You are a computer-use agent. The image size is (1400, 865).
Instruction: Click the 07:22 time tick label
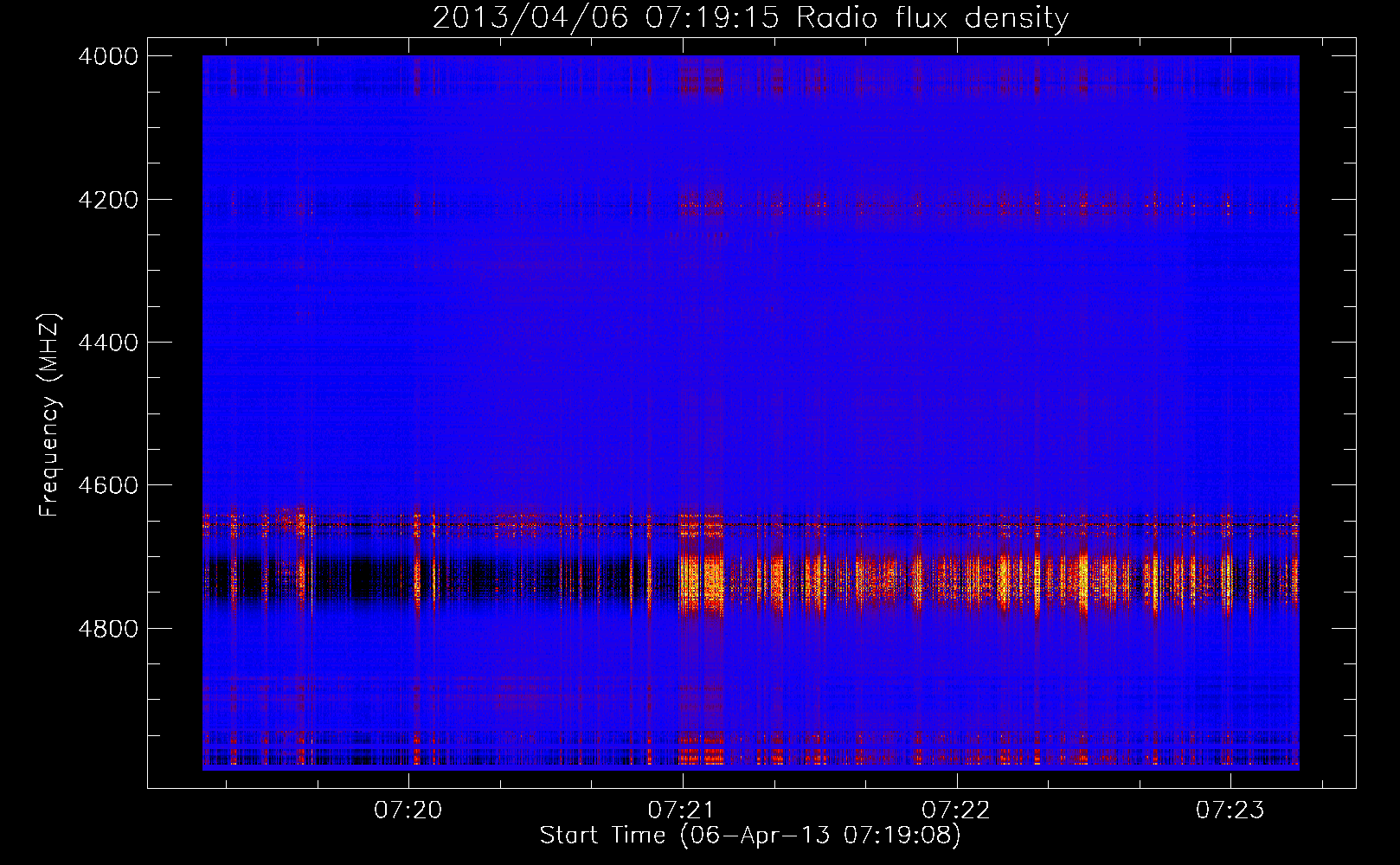[x=956, y=810]
